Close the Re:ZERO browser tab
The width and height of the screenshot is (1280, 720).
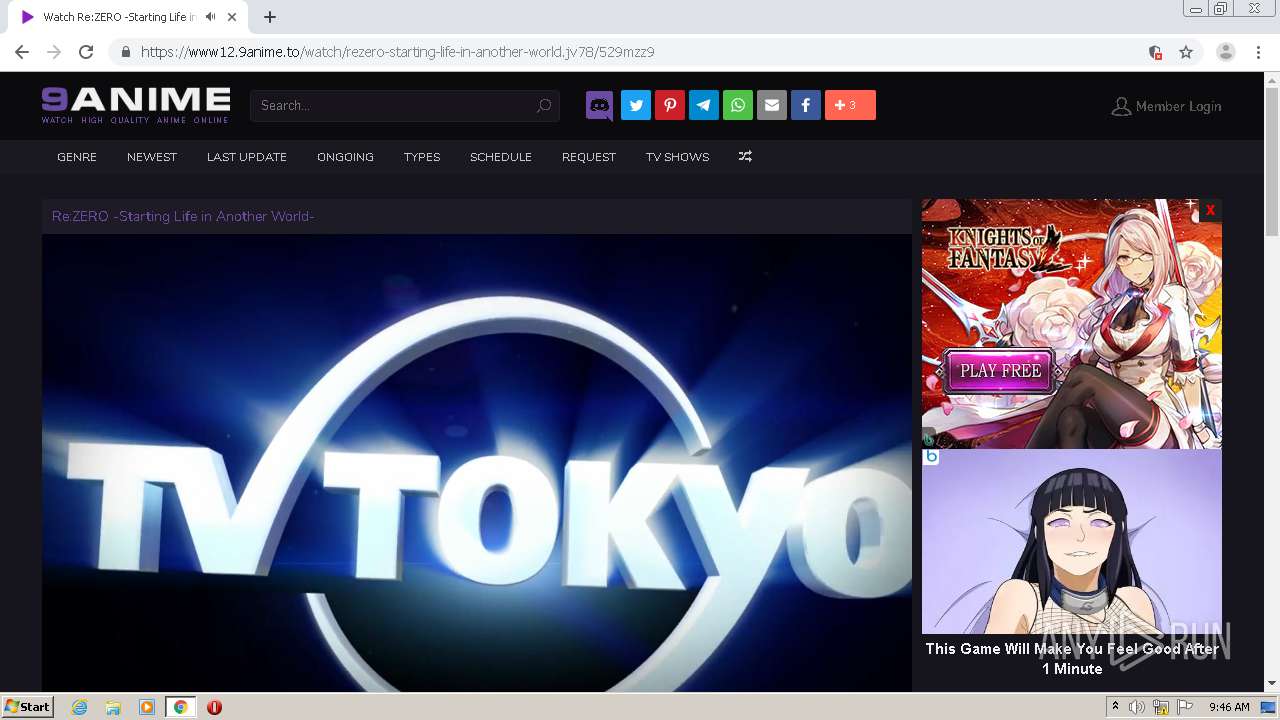233,17
